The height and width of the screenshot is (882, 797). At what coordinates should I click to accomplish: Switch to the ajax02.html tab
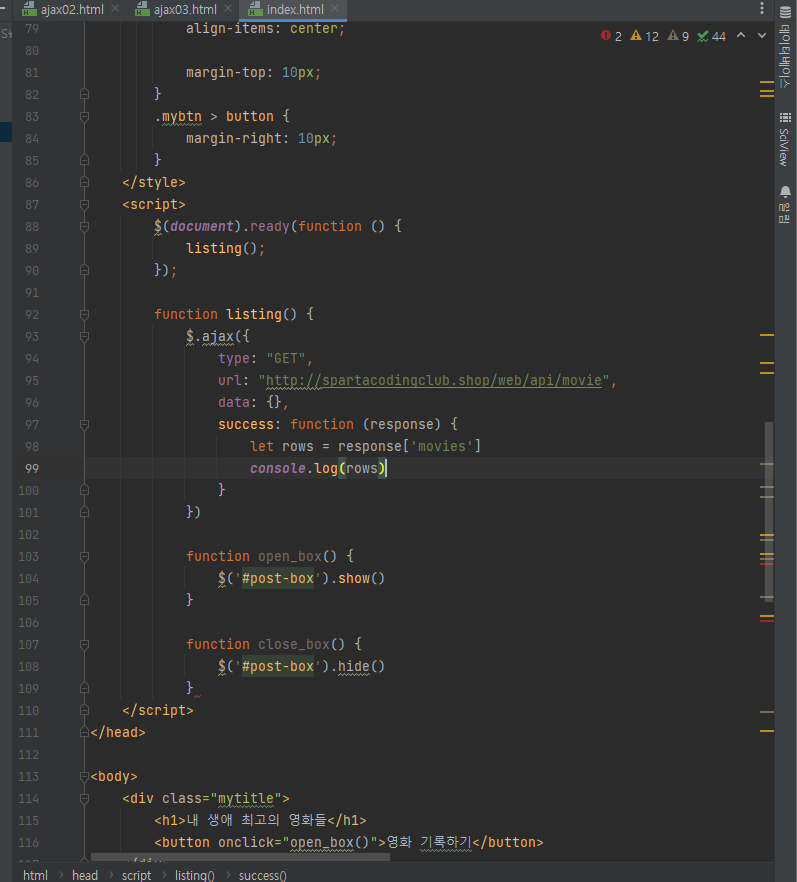coord(71,10)
